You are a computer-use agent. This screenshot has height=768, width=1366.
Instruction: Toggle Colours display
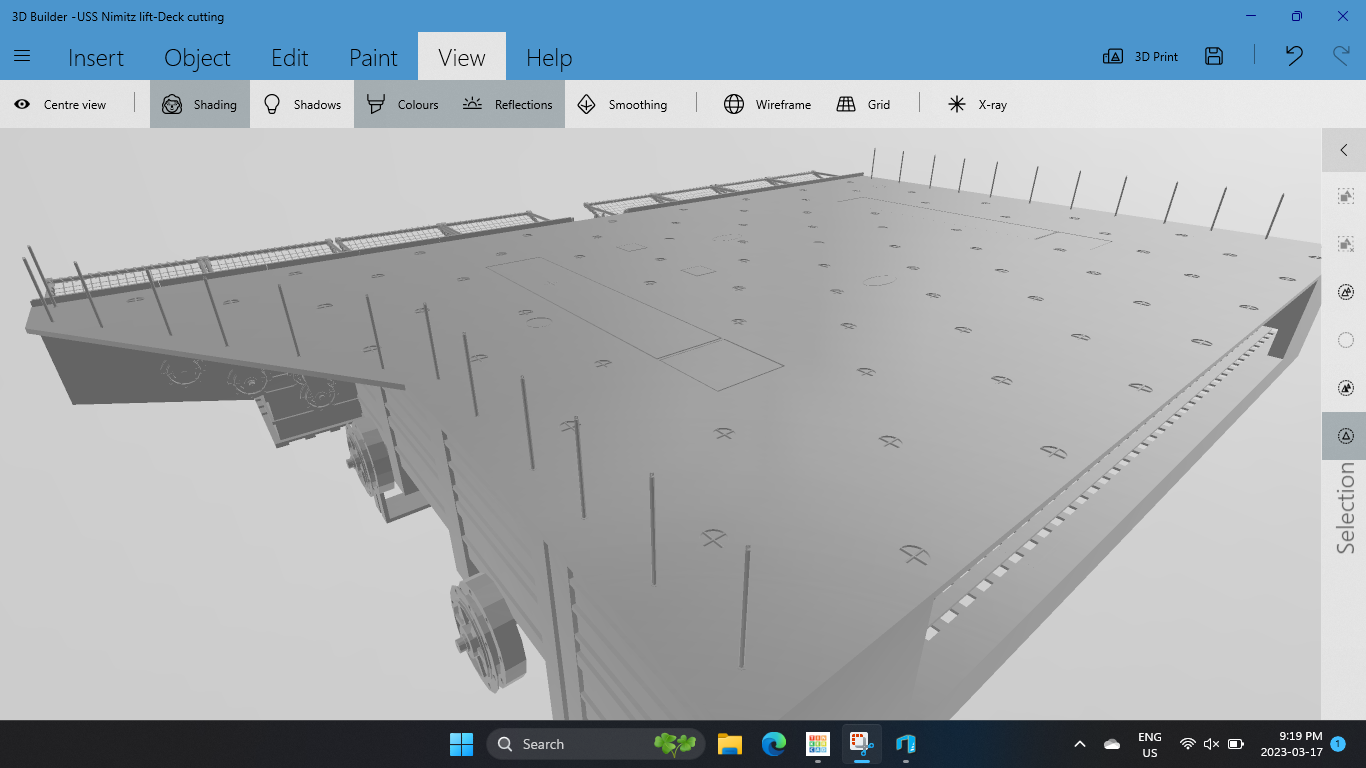403,104
